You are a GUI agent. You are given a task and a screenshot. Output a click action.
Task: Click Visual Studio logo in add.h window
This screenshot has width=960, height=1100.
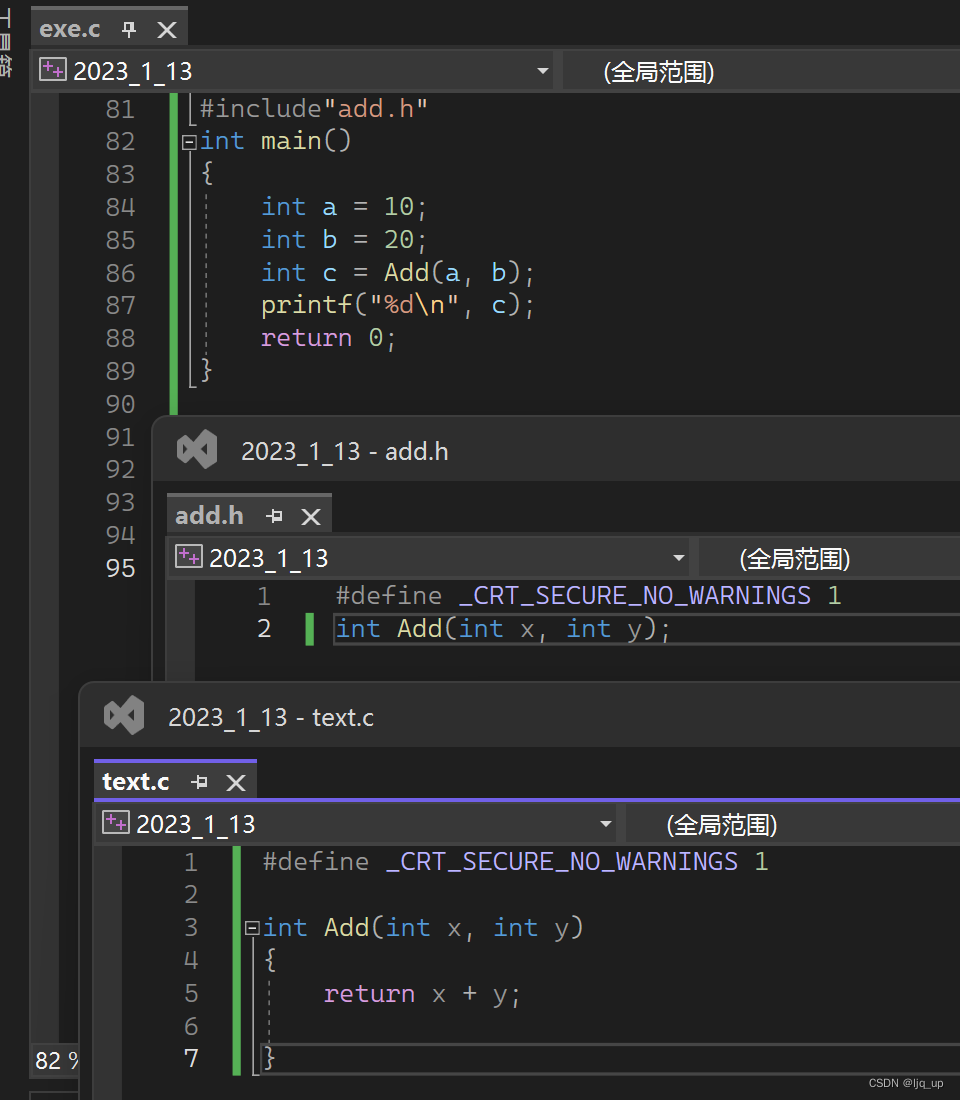pyautogui.click(x=197, y=449)
